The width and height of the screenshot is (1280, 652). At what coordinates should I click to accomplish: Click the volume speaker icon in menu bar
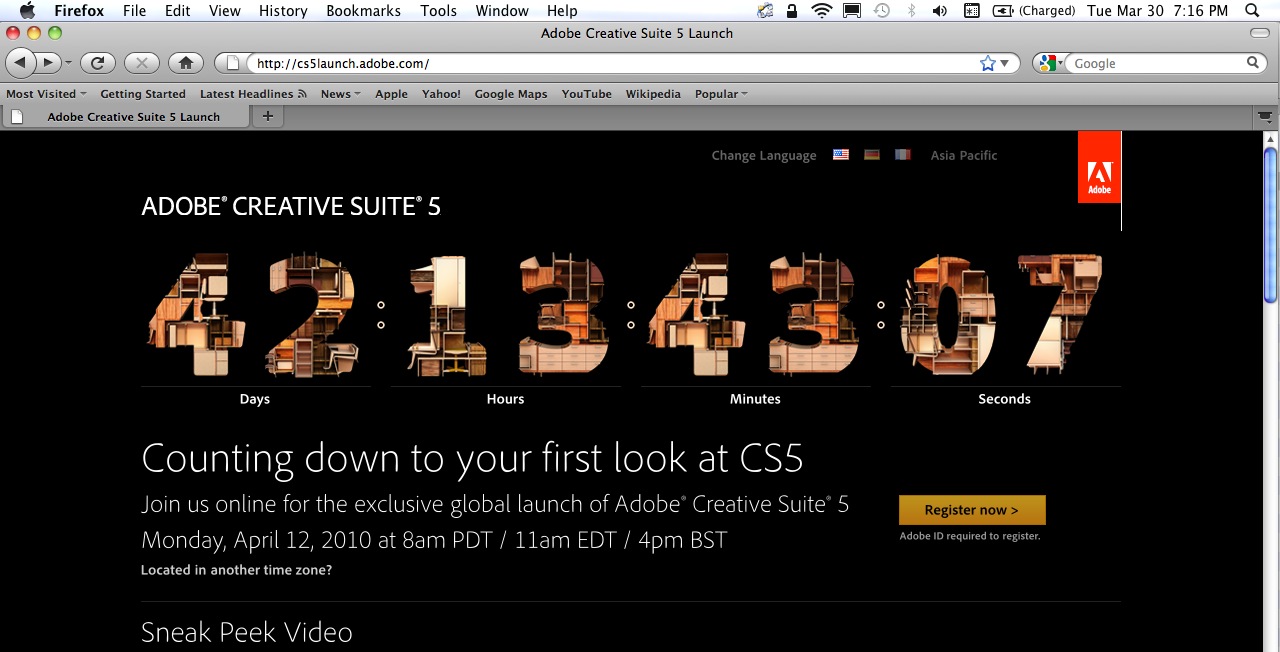(x=940, y=11)
